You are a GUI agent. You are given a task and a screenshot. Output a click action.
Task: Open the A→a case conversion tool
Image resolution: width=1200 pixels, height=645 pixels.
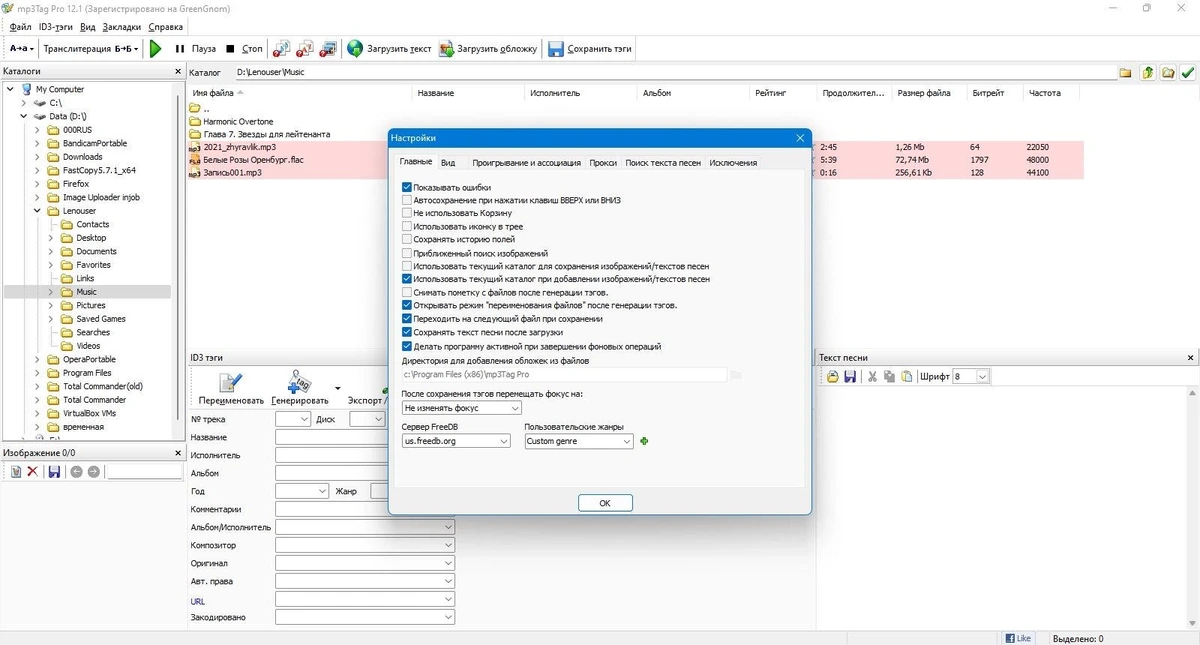[x=21, y=48]
